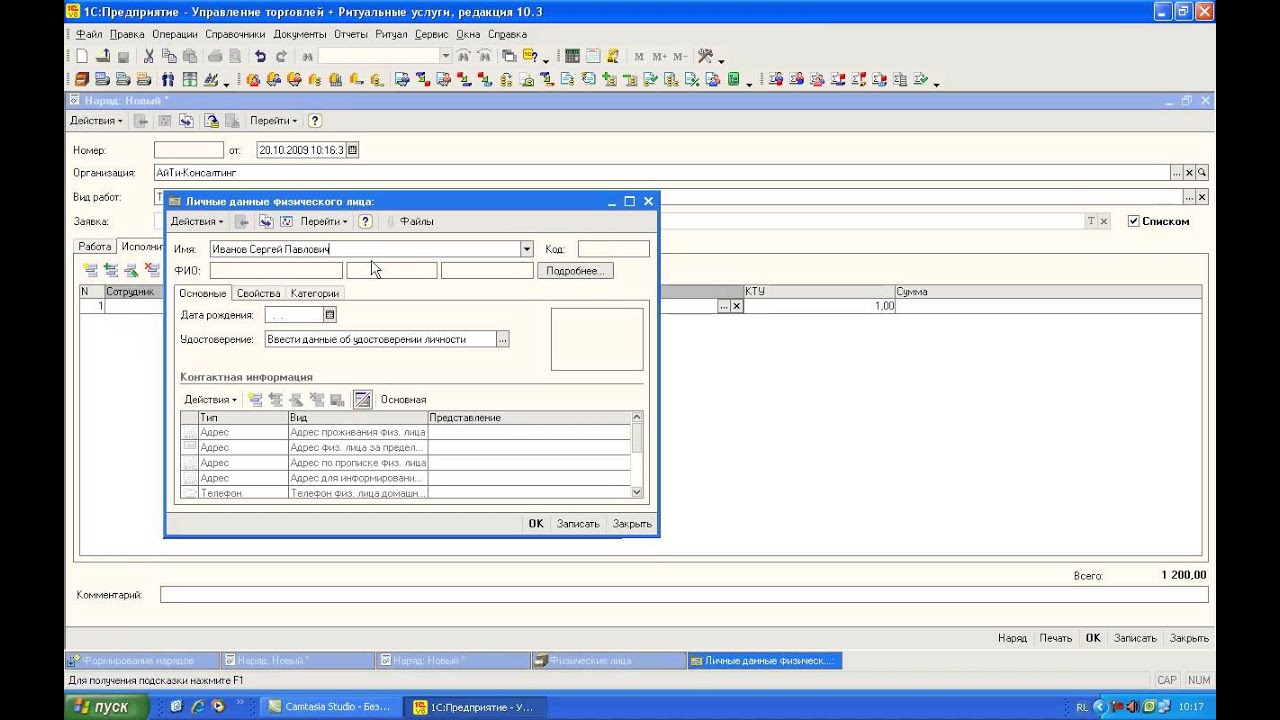The width and height of the screenshot is (1280, 720).
Task: Click the system clock showing 10:17
Action: click(x=1191, y=707)
